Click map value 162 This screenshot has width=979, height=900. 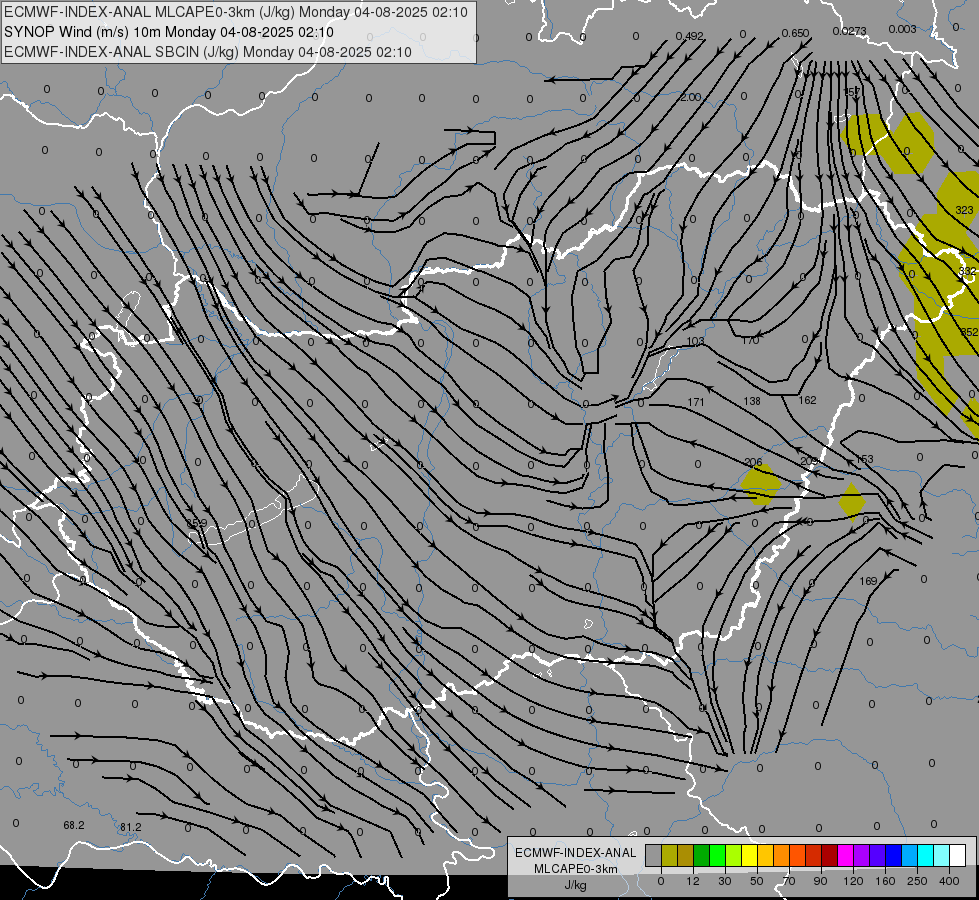click(807, 400)
